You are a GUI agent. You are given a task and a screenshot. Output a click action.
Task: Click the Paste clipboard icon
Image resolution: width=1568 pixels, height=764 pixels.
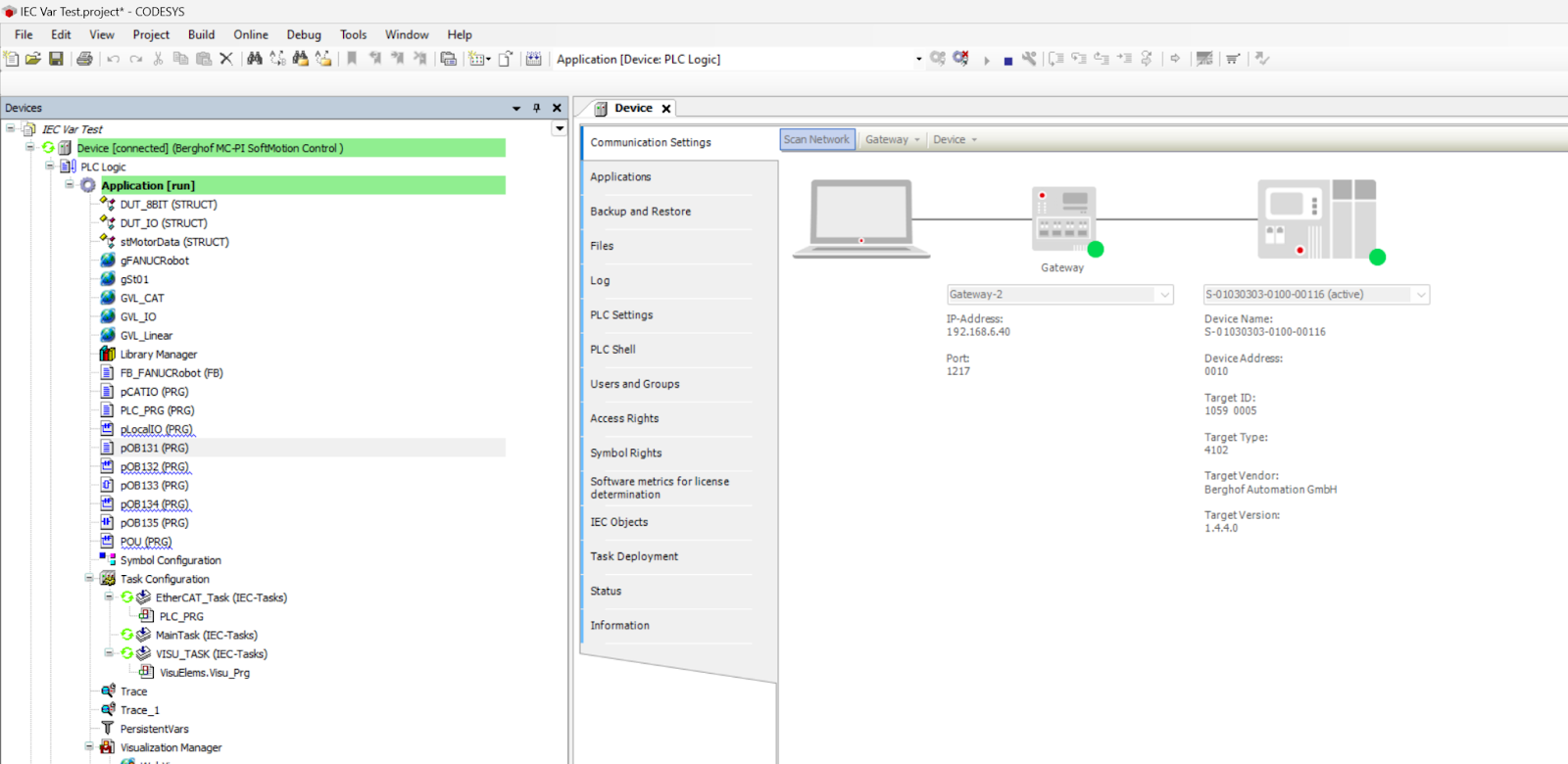point(204,59)
